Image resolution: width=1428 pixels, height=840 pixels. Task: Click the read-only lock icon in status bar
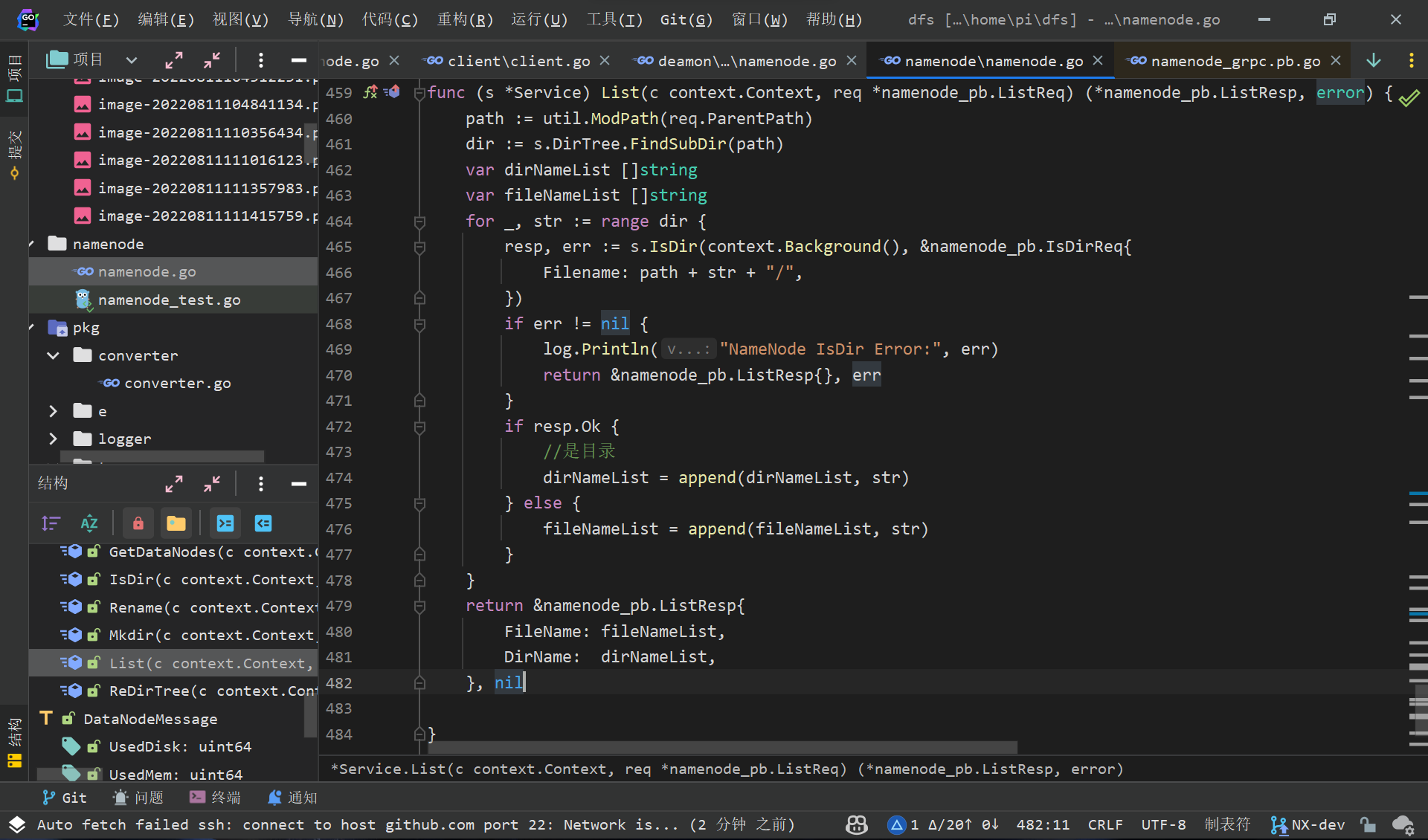[x=1368, y=824]
